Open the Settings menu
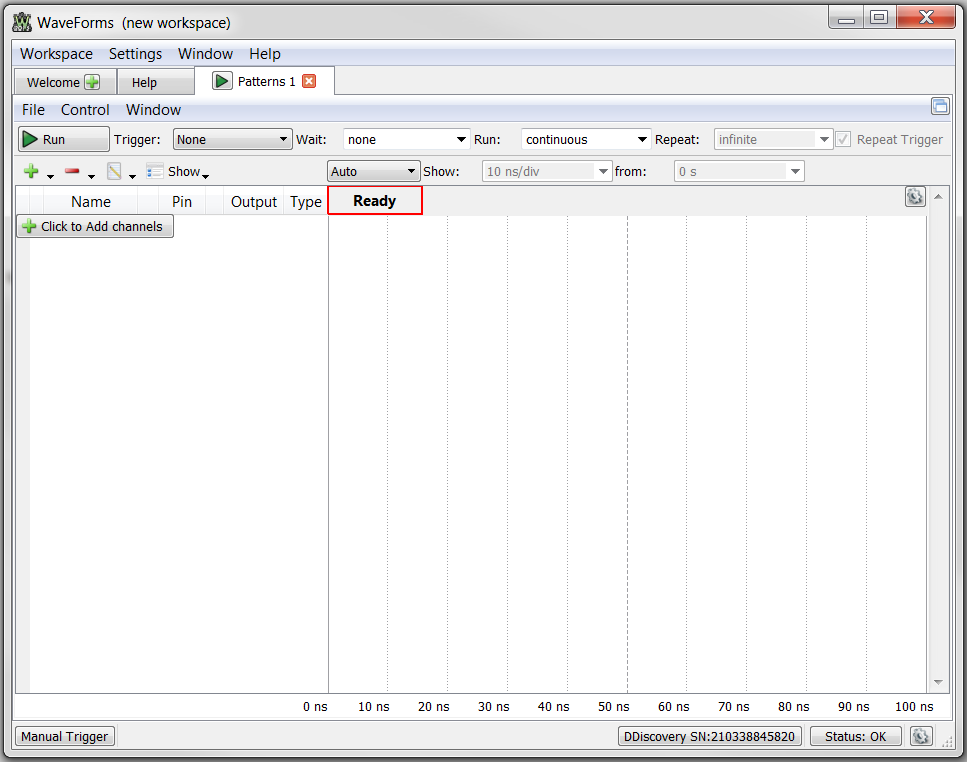Screen dimensions: 967x762 coord(135,54)
